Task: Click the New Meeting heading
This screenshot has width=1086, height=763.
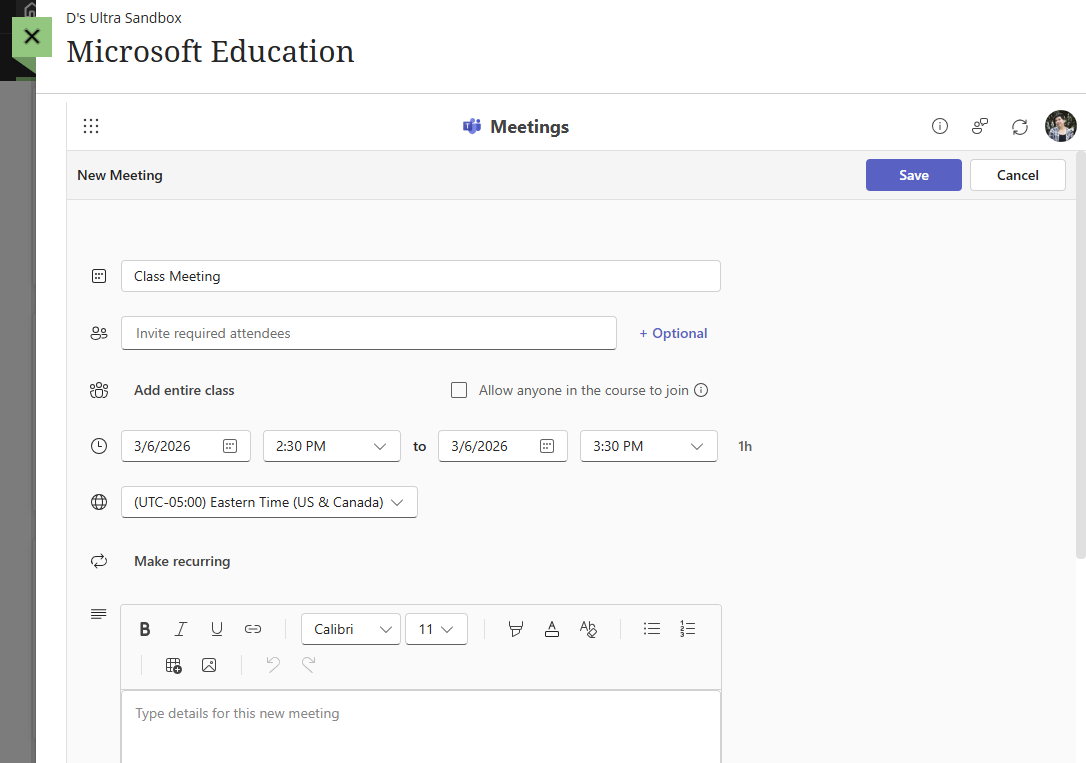Action: coord(120,175)
